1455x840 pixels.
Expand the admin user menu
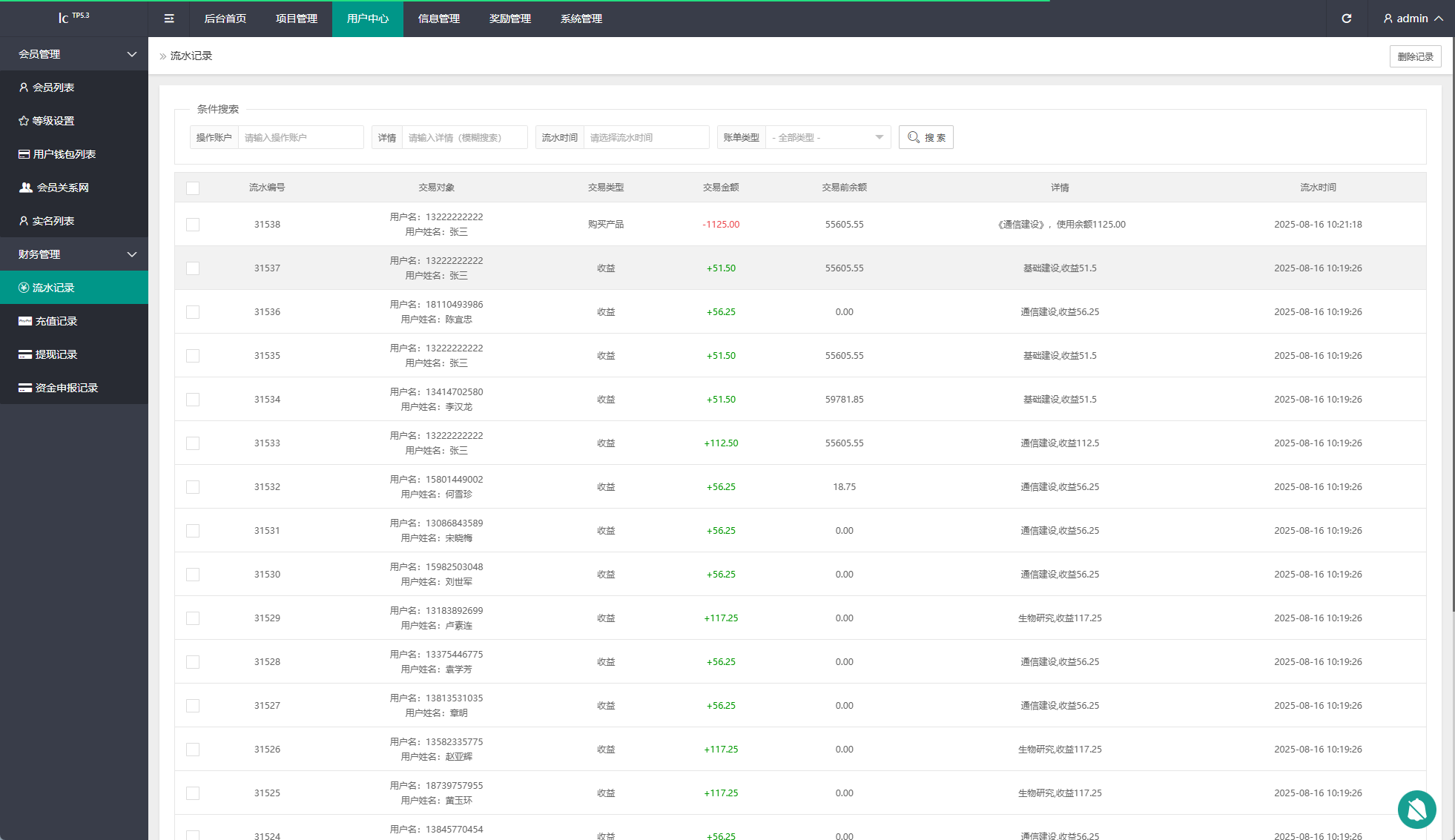click(1412, 19)
